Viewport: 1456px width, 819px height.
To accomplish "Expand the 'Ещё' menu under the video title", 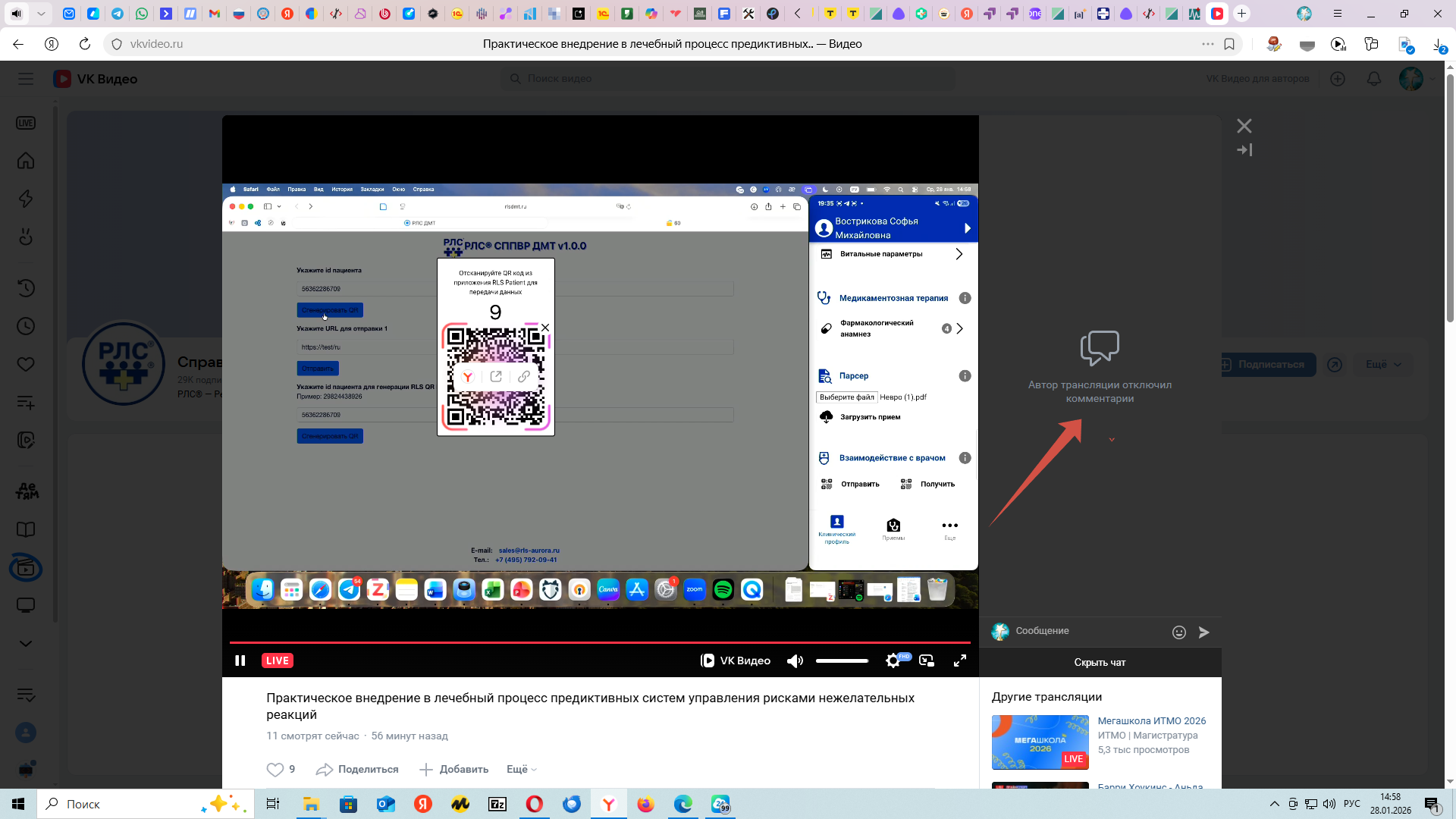I will (x=522, y=769).
